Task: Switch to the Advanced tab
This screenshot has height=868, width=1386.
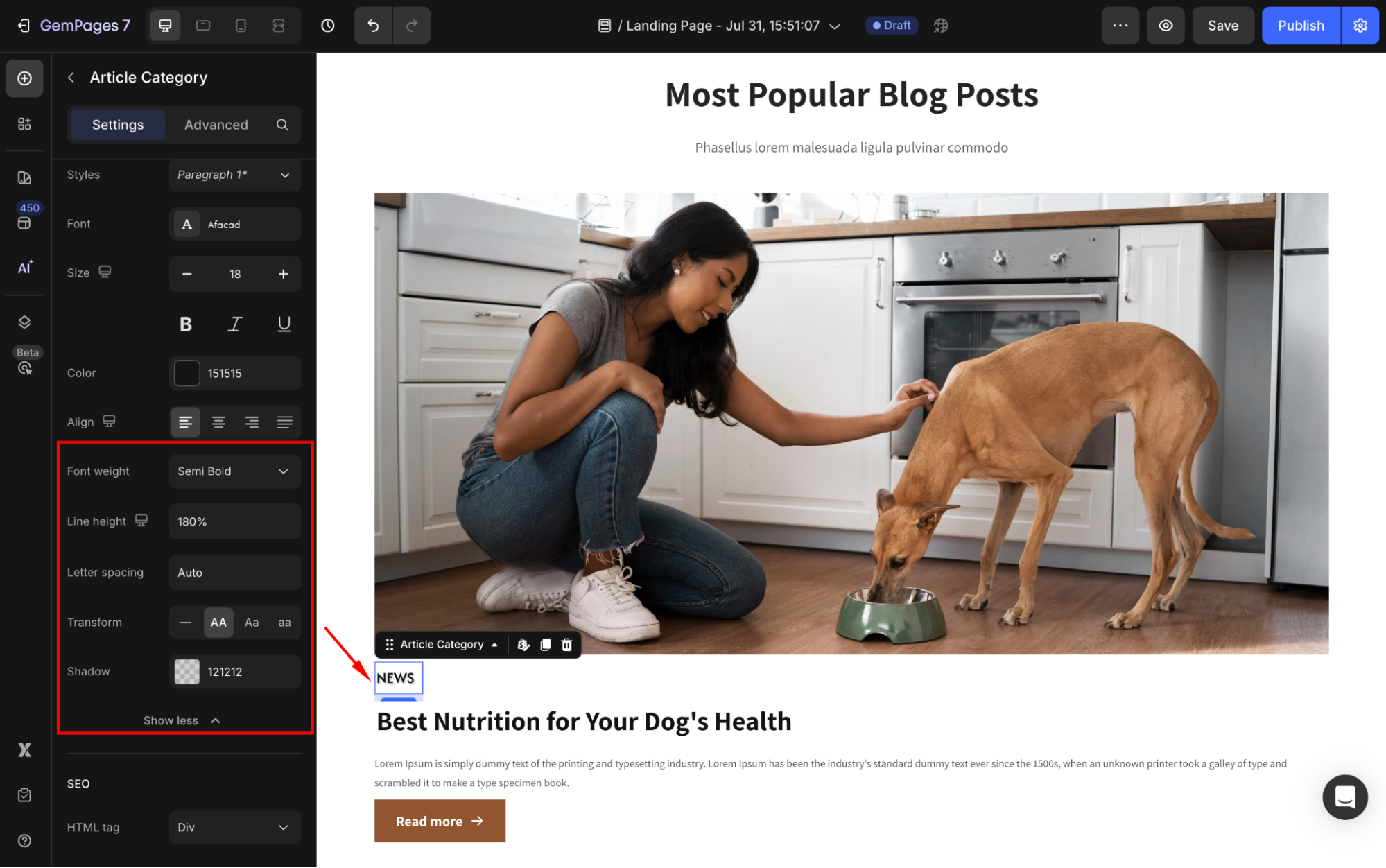Action: (x=216, y=125)
